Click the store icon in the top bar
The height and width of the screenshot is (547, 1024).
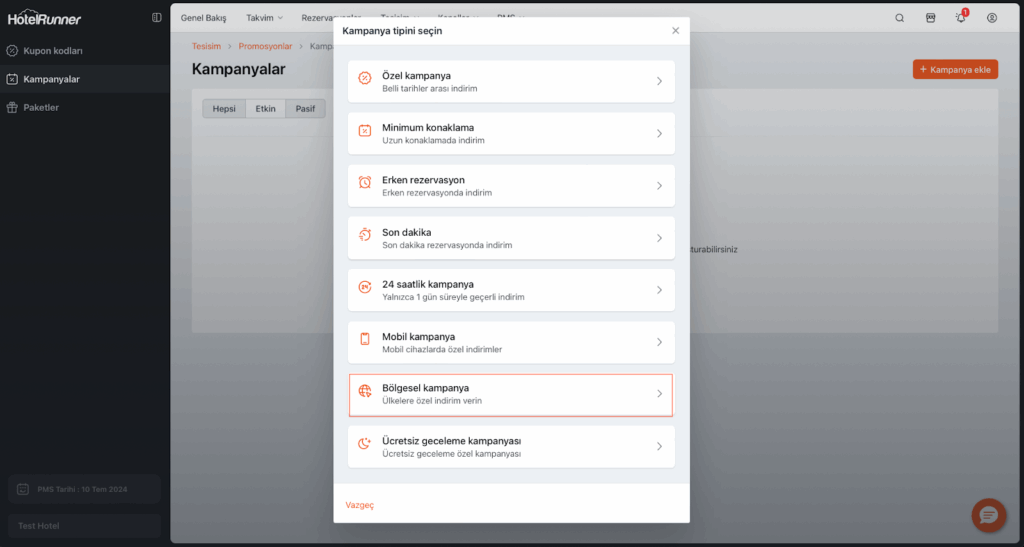tap(930, 18)
